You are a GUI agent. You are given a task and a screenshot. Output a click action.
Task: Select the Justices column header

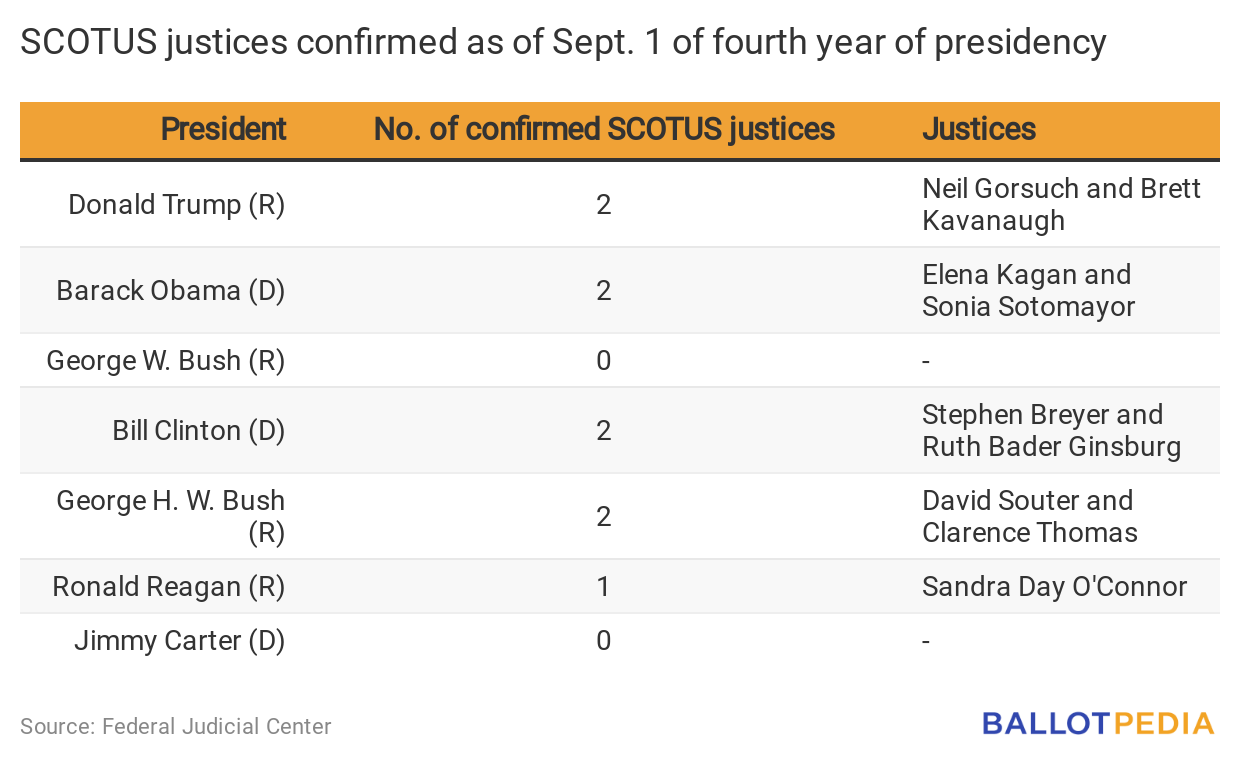(979, 129)
